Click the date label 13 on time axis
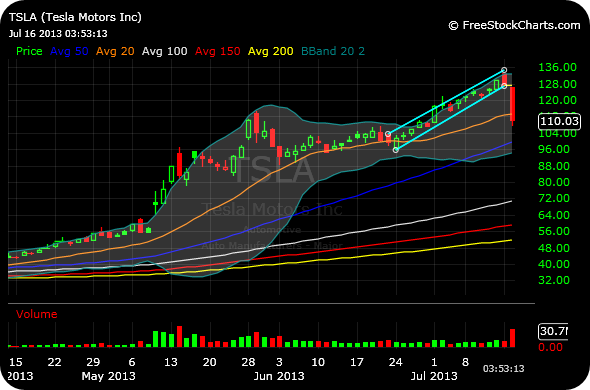Image resolution: width=590 pixels, height=390 pixels. pyautogui.click(x=170, y=362)
